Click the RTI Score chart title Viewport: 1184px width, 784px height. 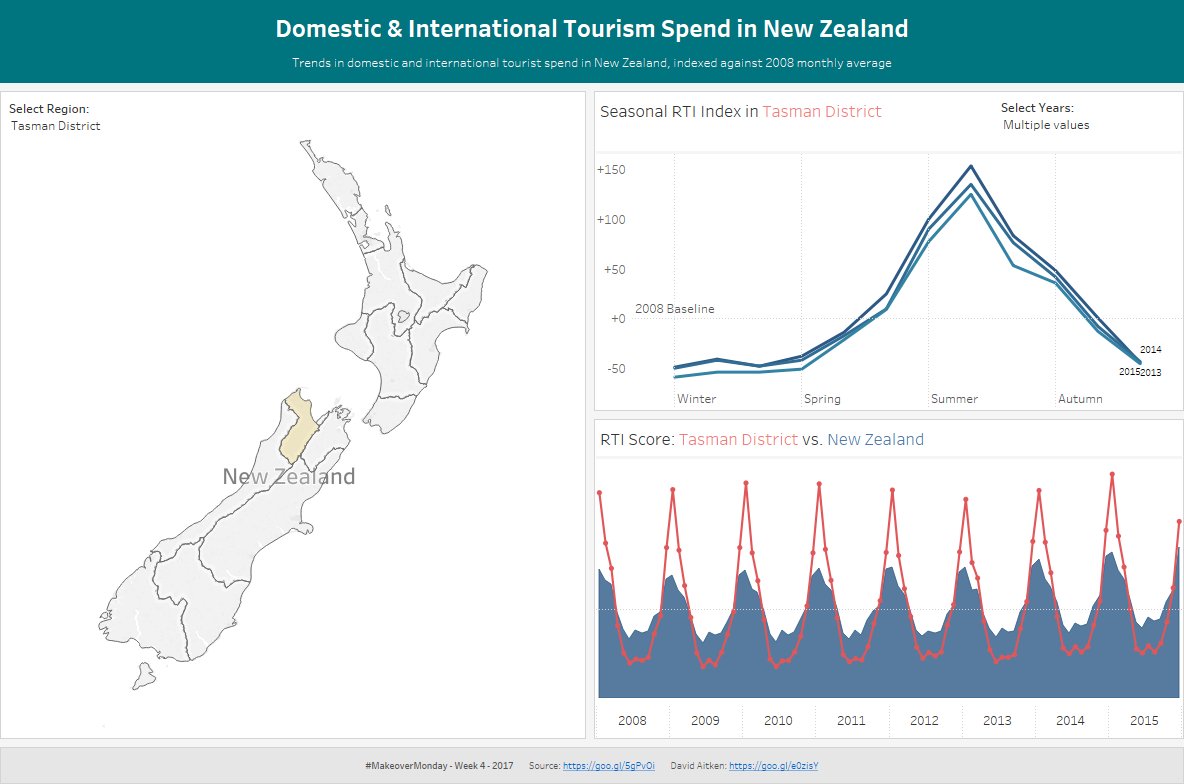[762, 440]
